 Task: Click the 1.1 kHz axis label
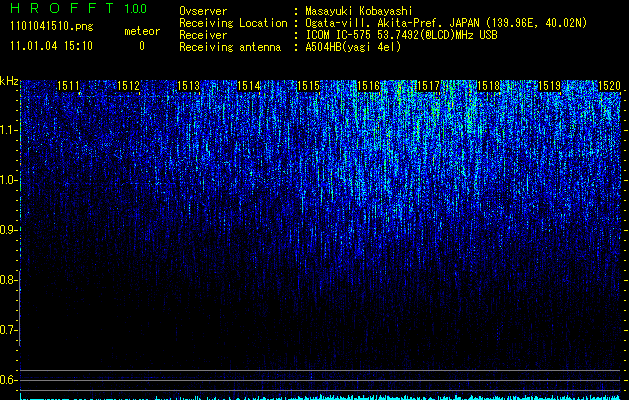coord(8,130)
